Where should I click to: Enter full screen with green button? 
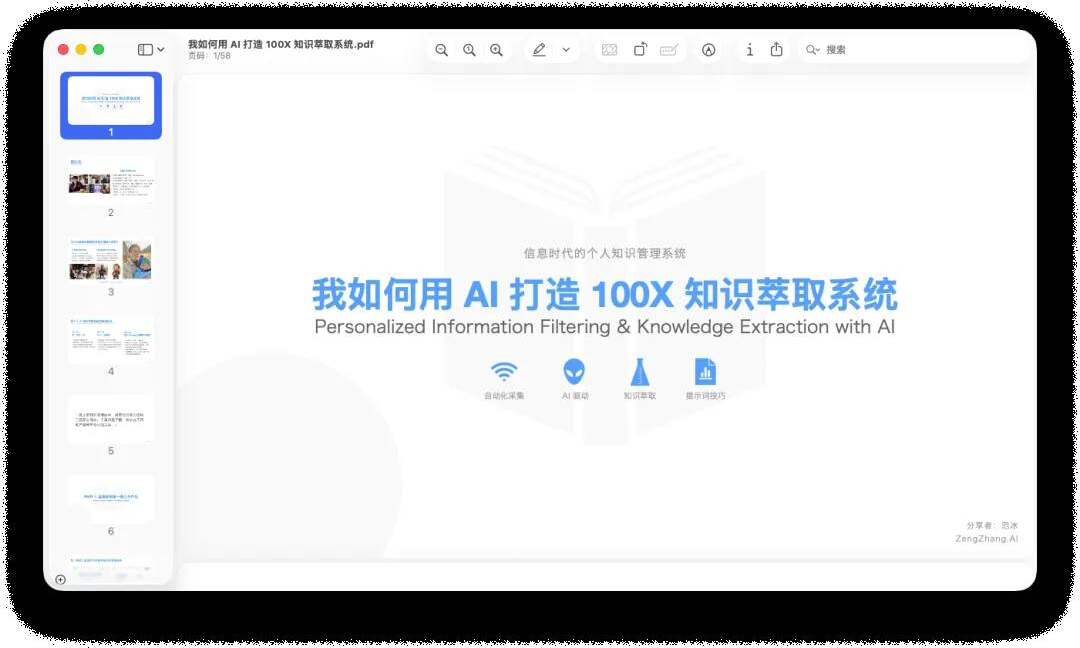click(98, 50)
